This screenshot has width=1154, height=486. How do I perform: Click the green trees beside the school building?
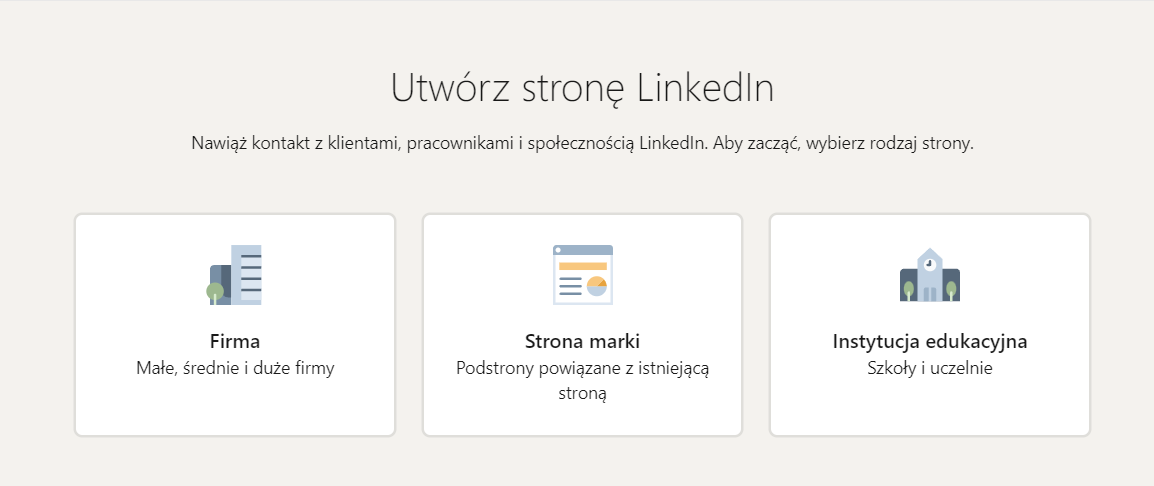click(908, 290)
